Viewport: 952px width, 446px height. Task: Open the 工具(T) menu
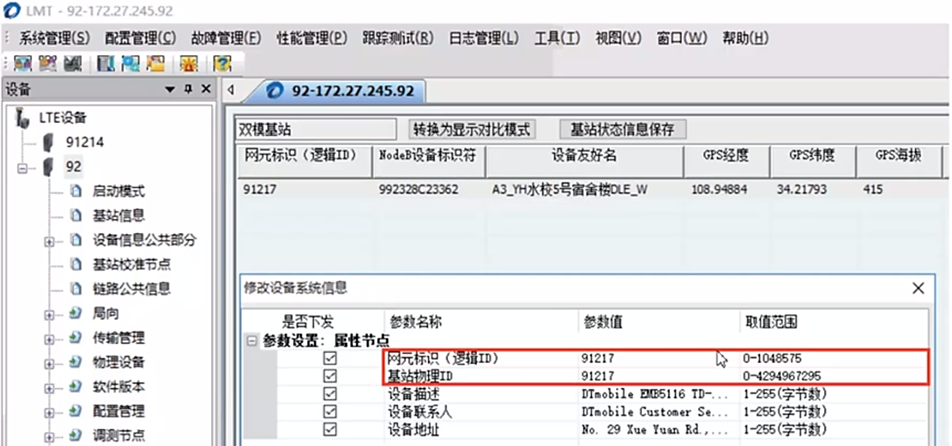click(x=557, y=38)
